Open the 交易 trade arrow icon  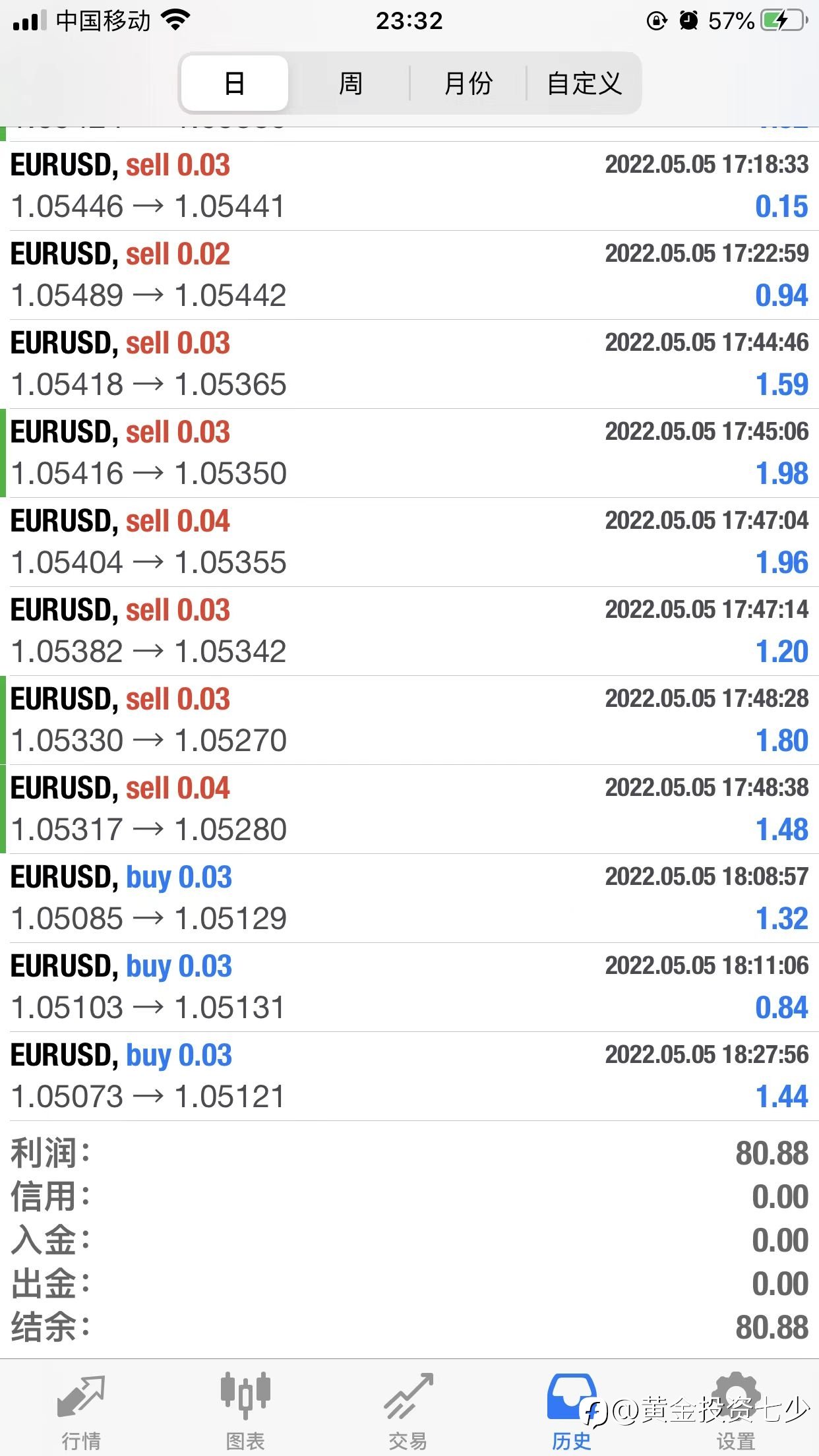(x=409, y=1396)
